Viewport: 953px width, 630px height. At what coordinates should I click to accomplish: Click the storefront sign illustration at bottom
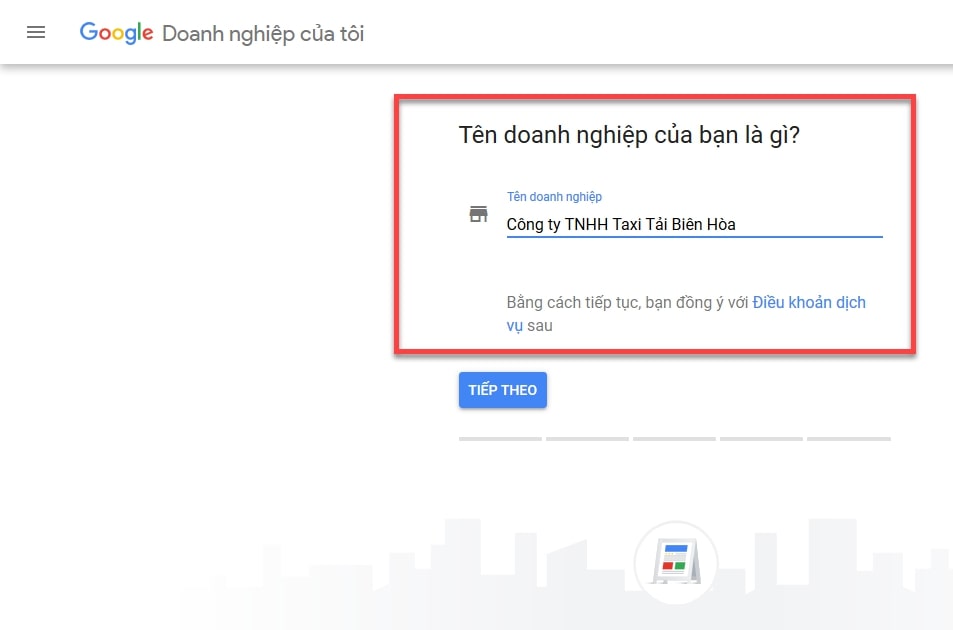676,562
